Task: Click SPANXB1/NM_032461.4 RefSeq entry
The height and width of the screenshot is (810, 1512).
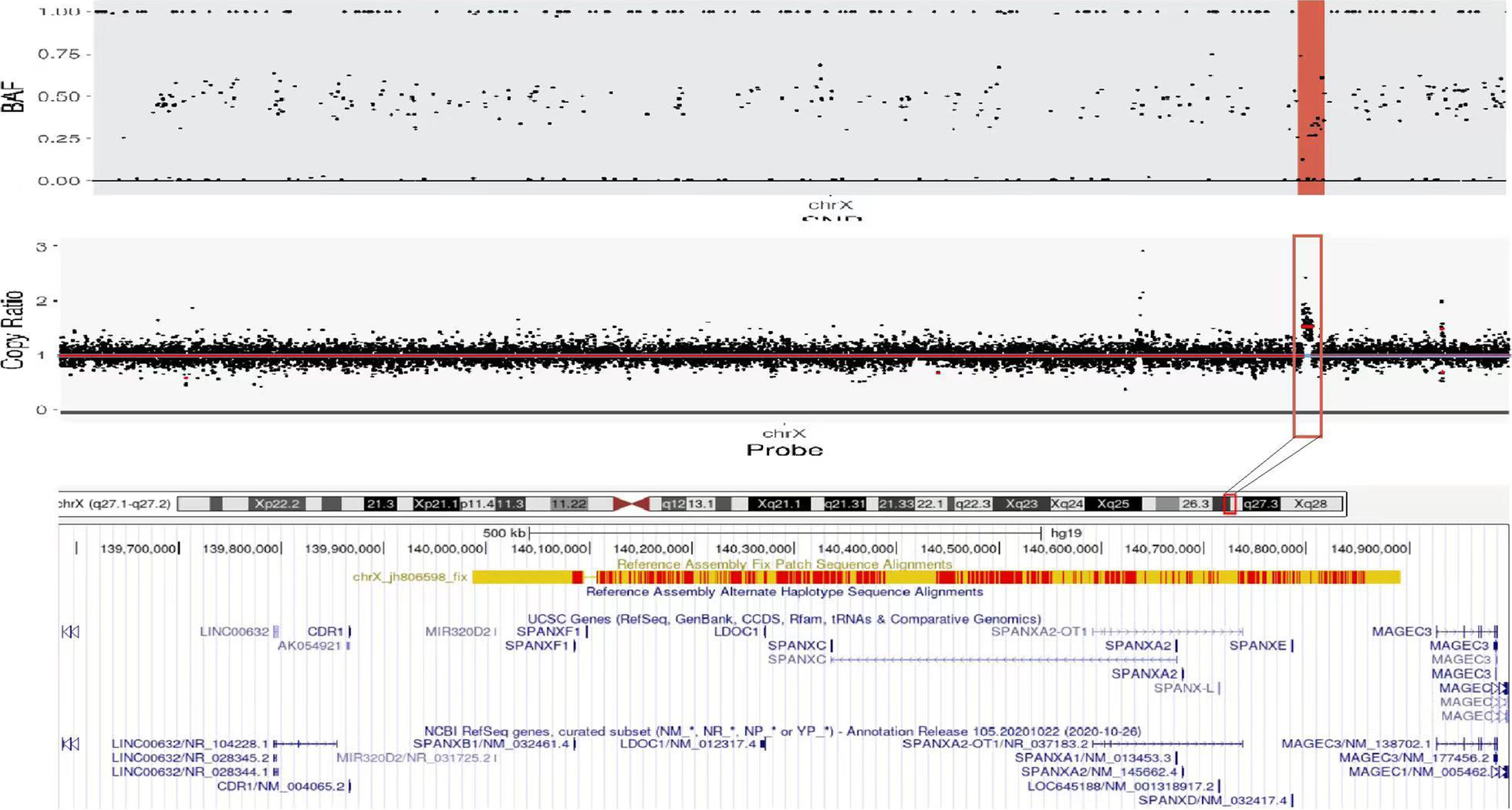Action: pyautogui.click(x=491, y=744)
